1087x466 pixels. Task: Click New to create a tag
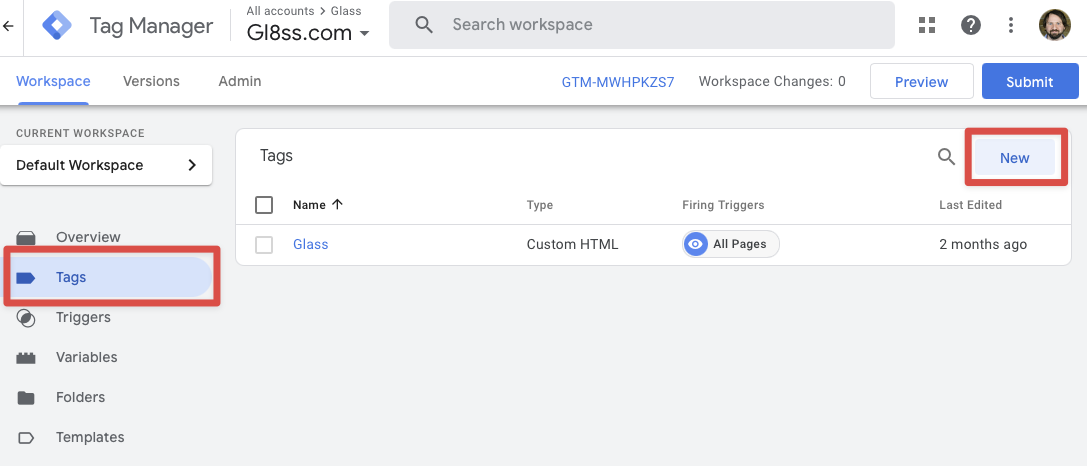click(x=1014, y=158)
